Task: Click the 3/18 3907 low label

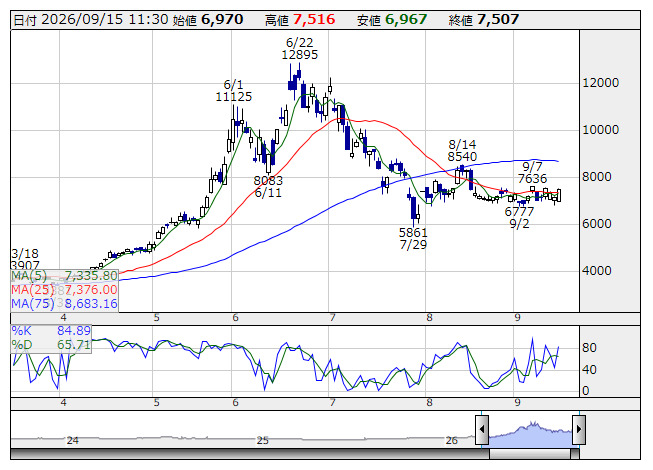Action: tap(25, 259)
